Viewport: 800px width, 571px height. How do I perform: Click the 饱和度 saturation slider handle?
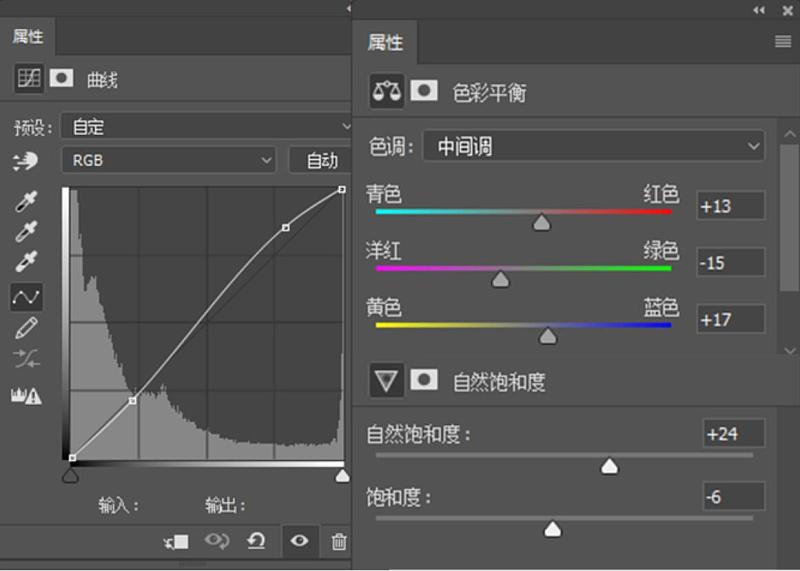[x=553, y=529]
